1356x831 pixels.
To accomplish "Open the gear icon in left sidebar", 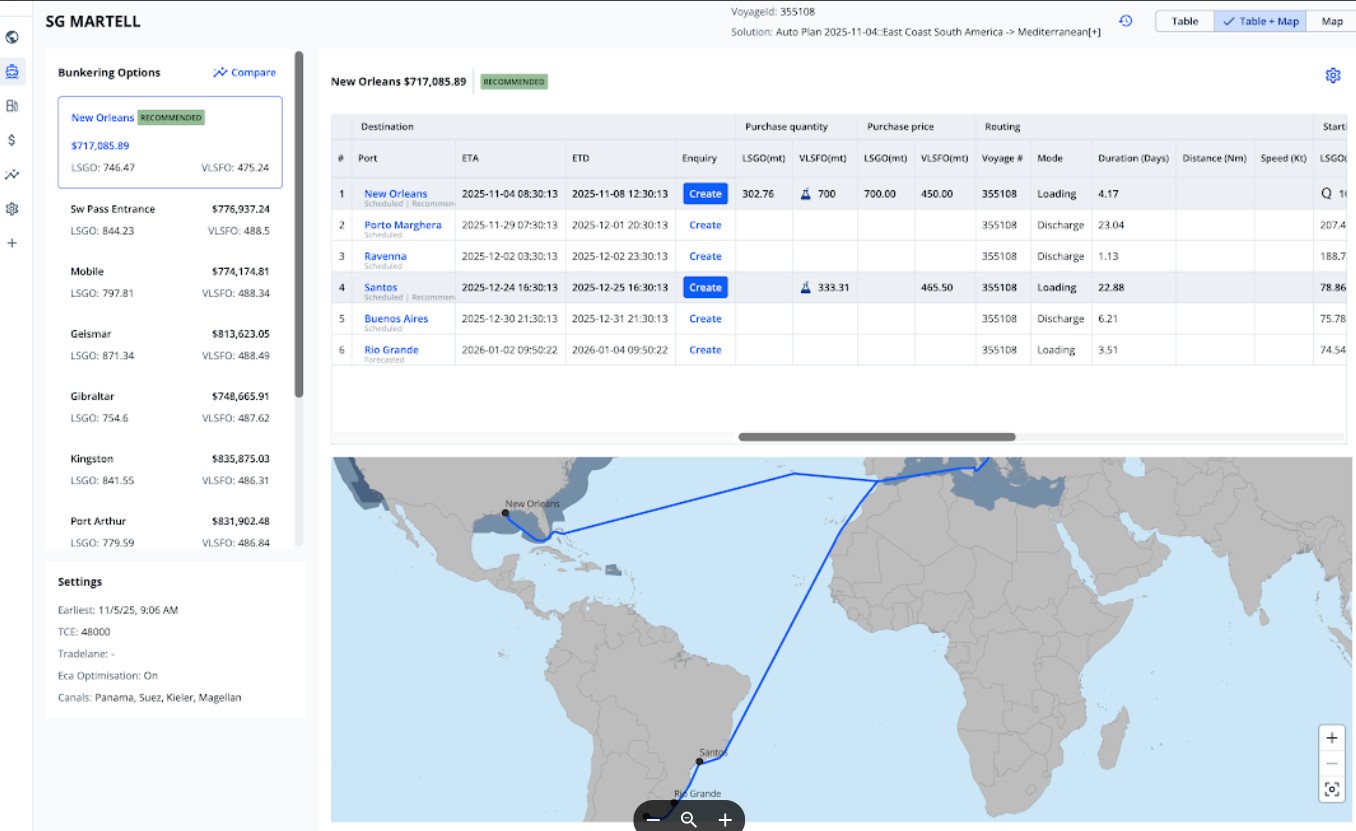I will click(12, 209).
